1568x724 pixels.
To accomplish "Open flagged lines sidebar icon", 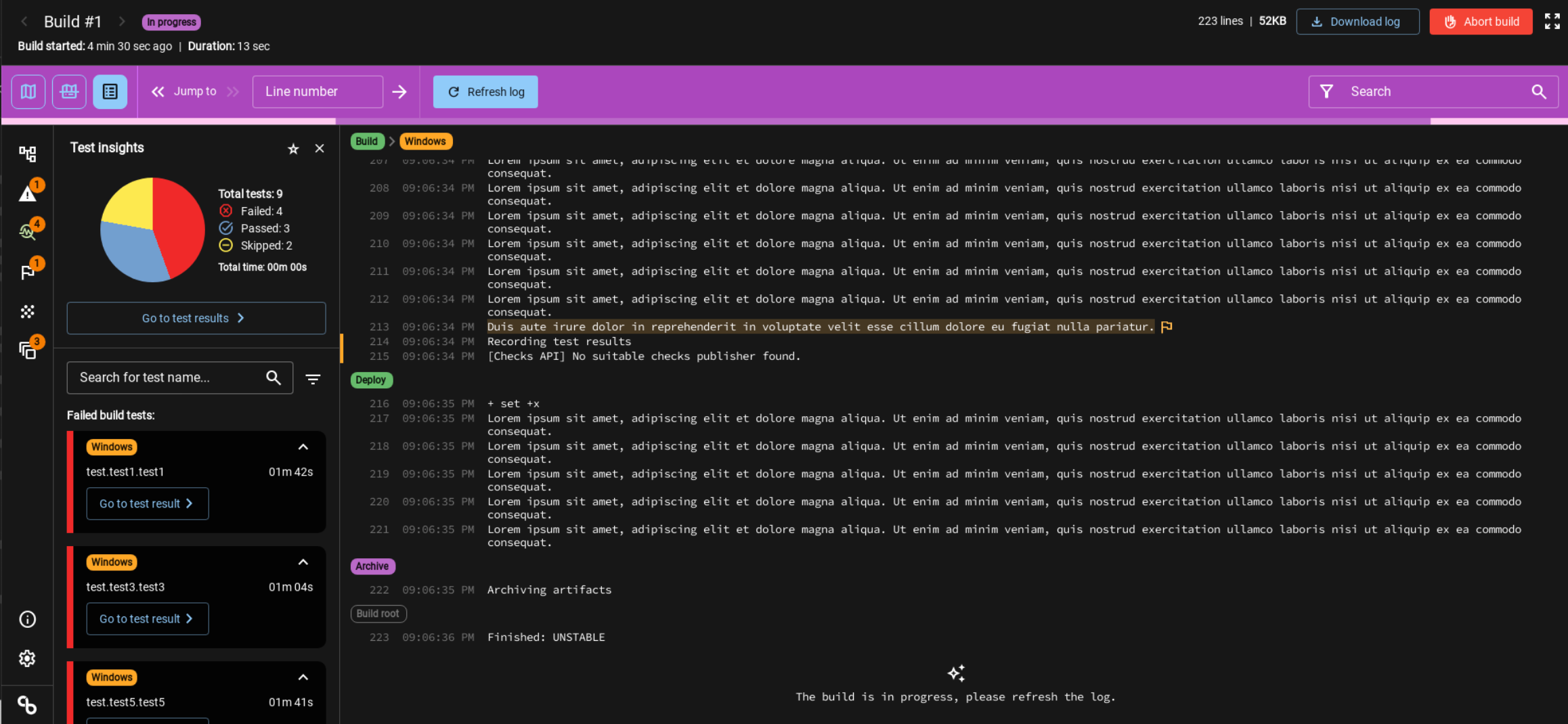I will [28, 271].
